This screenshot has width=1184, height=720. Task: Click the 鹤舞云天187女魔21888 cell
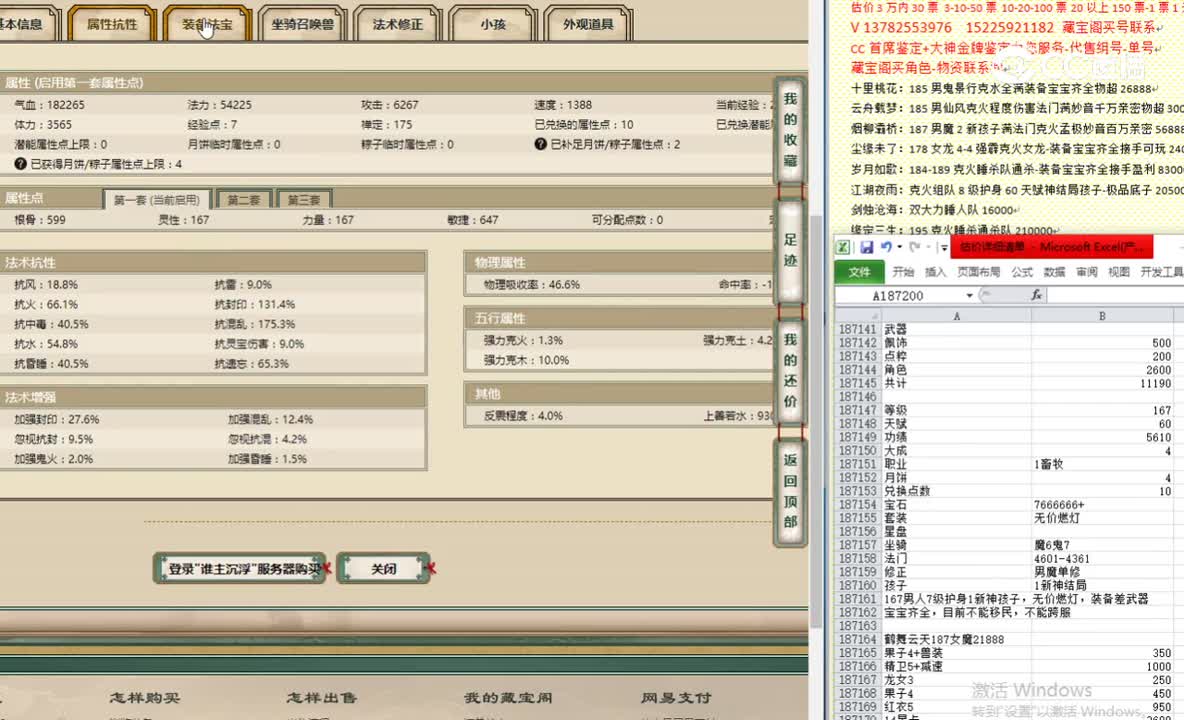(x=956, y=640)
